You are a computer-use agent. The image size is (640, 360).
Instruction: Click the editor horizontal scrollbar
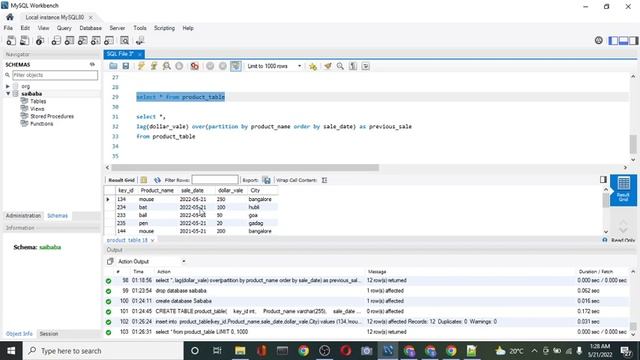[245, 168]
